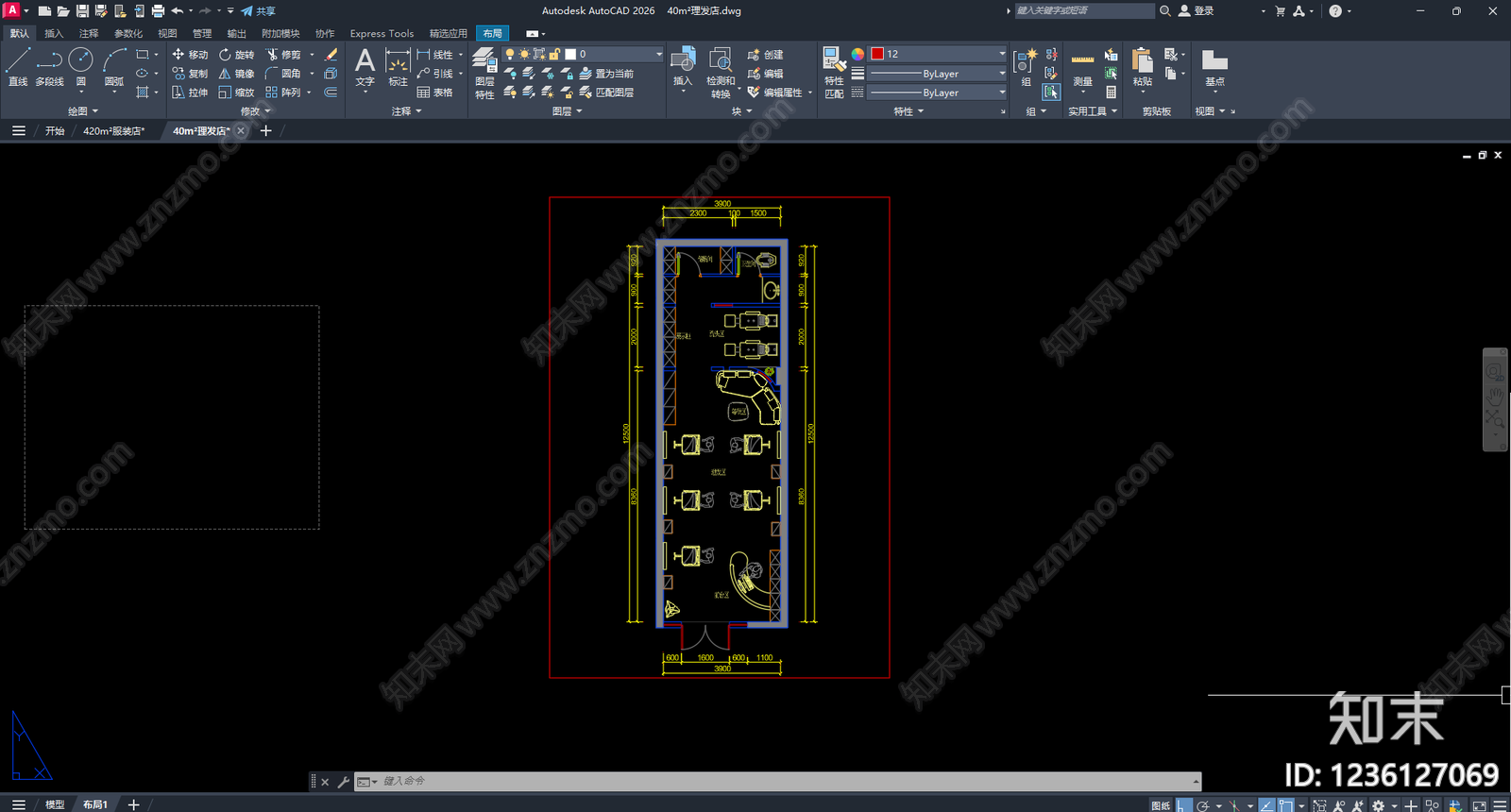Open the Express Tools ribbon tab
This screenshot has width=1511, height=812.
[x=382, y=33]
